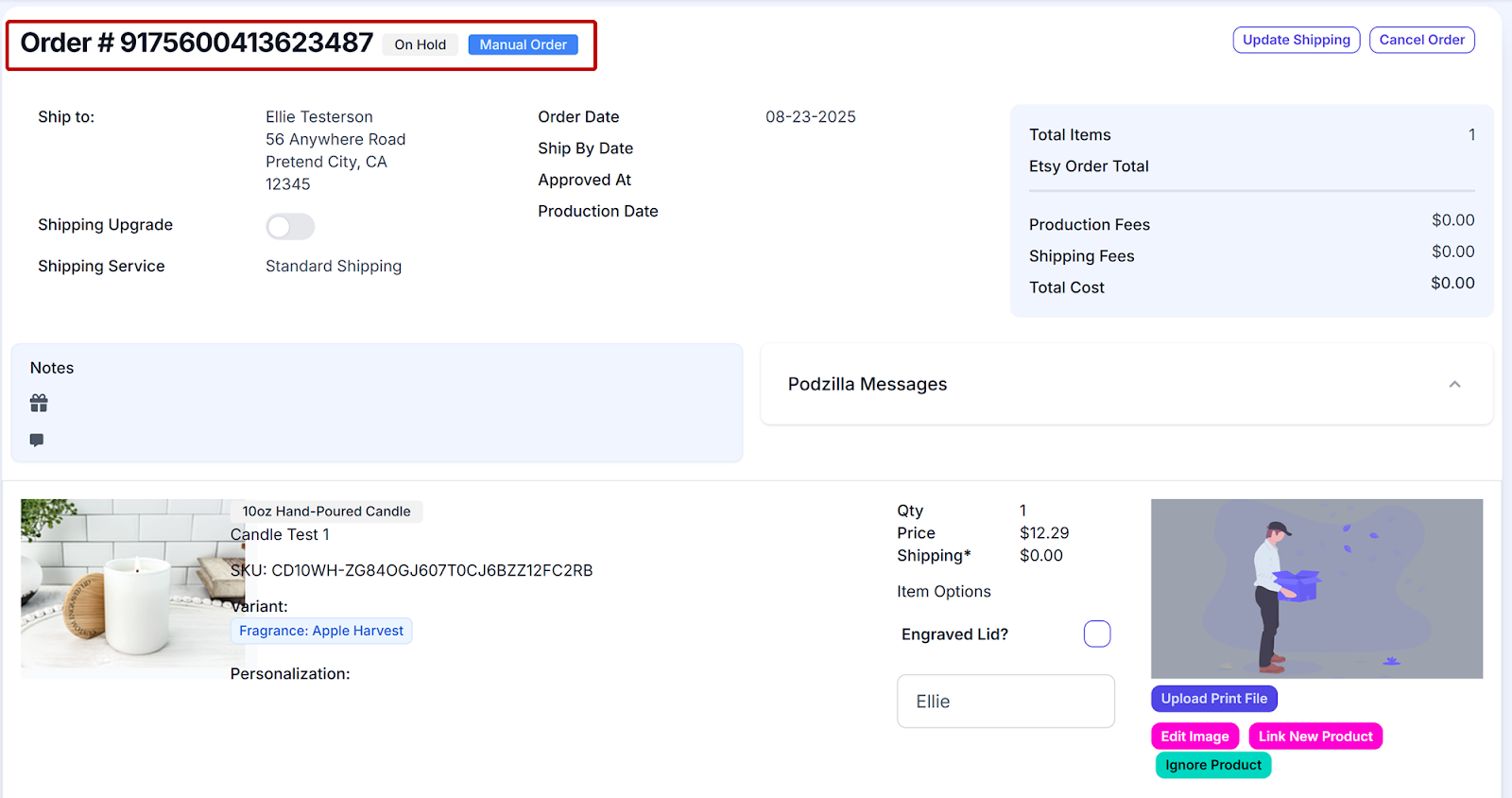1512x798 pixels.
Task: Click the print file placeholder image
Action: [1316, 588]
